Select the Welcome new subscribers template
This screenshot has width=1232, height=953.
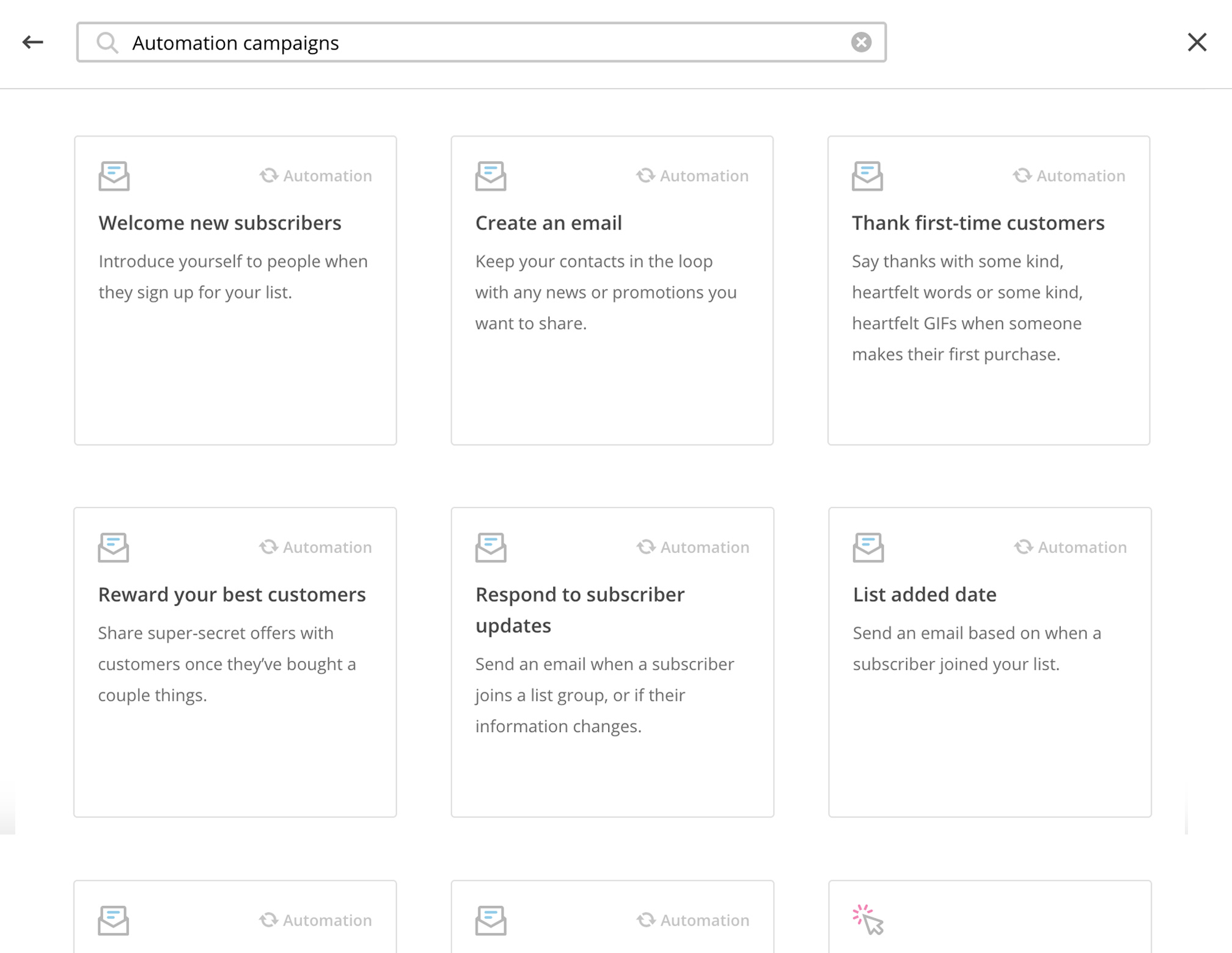235,290
